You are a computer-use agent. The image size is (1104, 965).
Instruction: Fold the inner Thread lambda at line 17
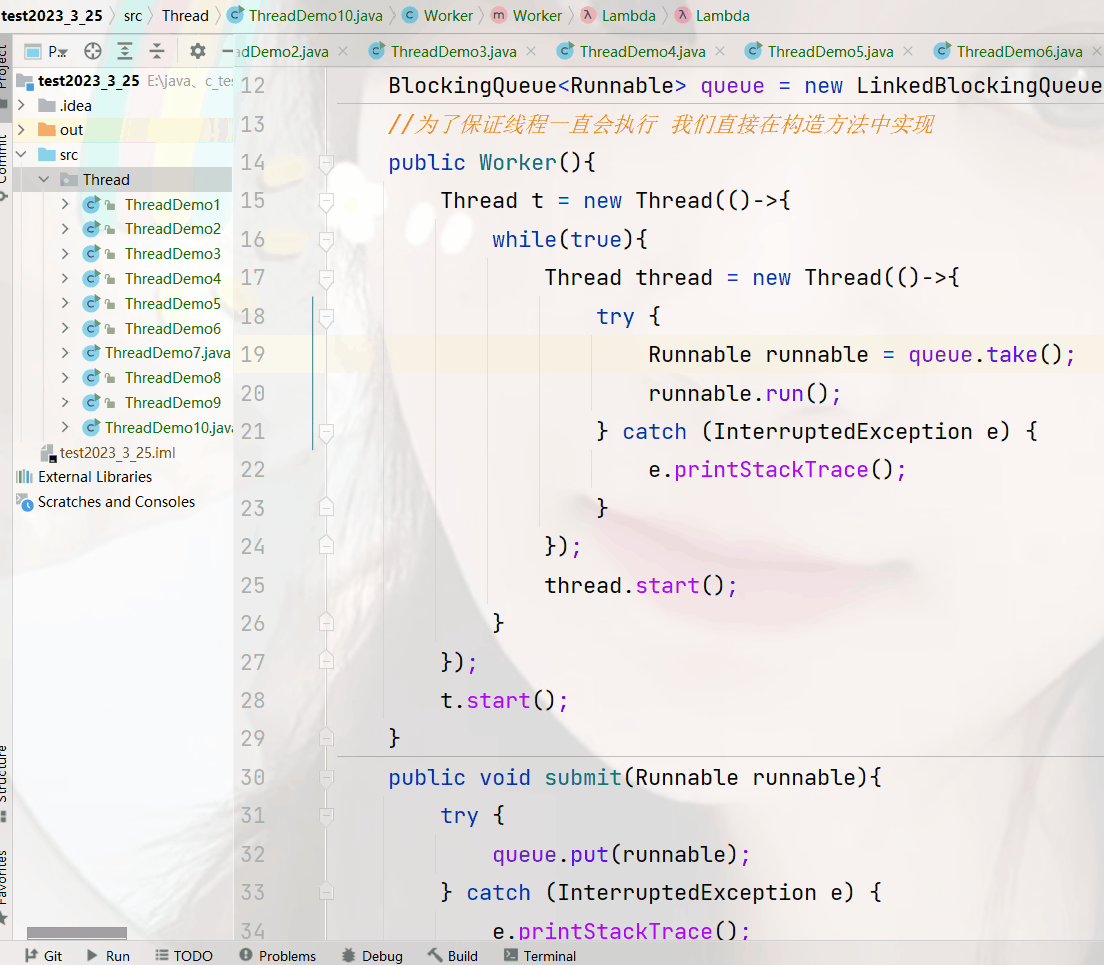[x=326, y=279]
